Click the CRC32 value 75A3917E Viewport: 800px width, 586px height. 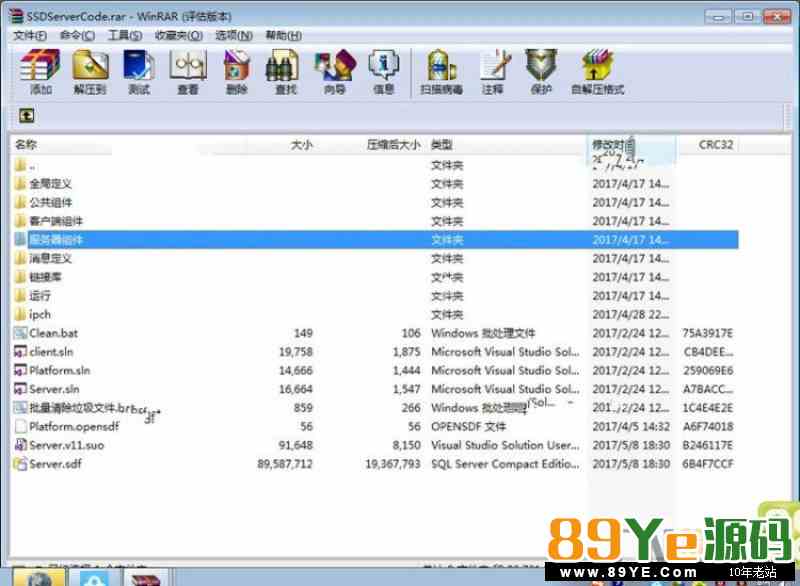click(708, 333)
